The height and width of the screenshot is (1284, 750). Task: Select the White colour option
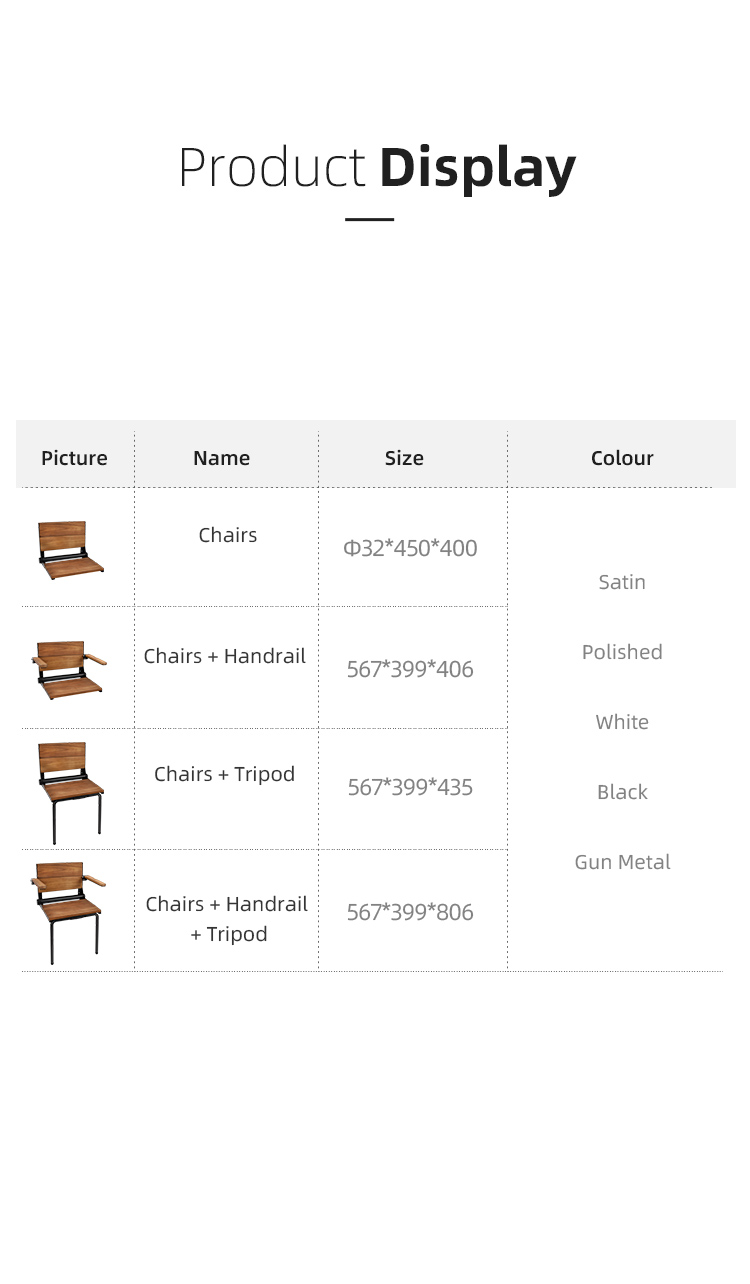pos(622,722)
